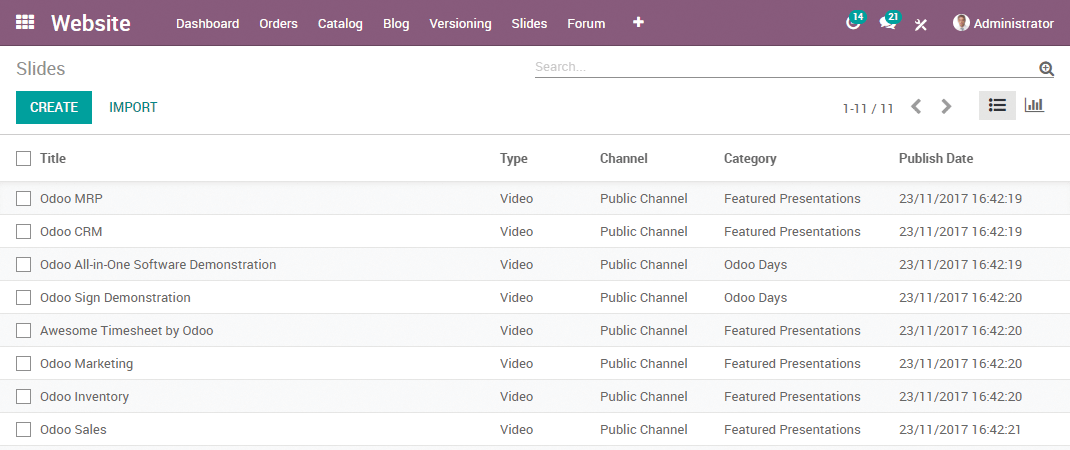Open the Odoo CRM record
Viewport: 1070px width, 450px height.
point(71,231)
